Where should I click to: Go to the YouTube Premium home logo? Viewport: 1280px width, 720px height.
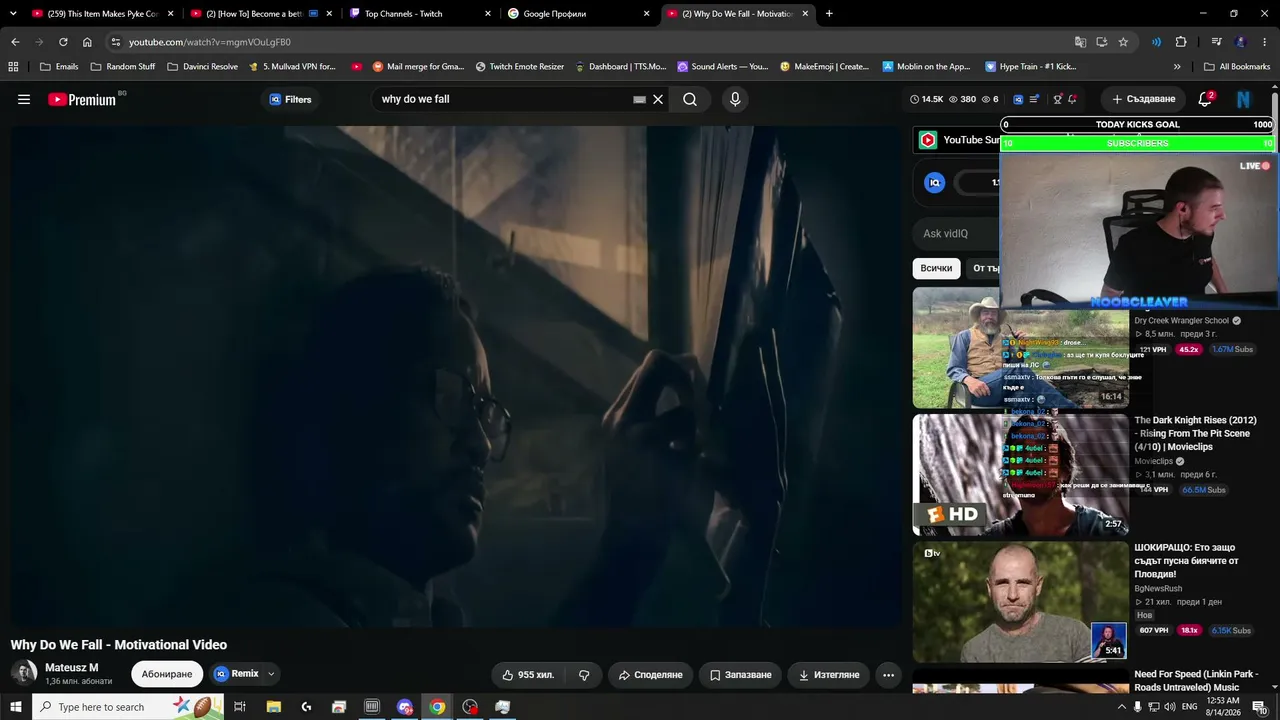[82, 99]
